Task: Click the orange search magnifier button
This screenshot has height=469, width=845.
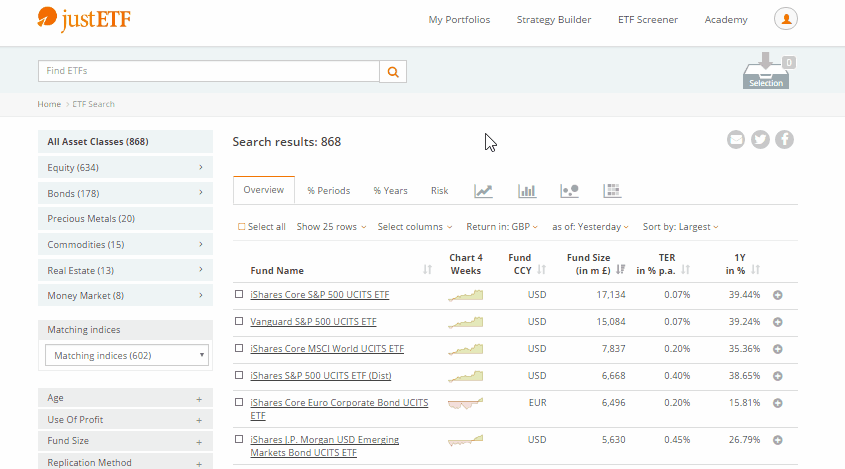Action: [393, 72]
